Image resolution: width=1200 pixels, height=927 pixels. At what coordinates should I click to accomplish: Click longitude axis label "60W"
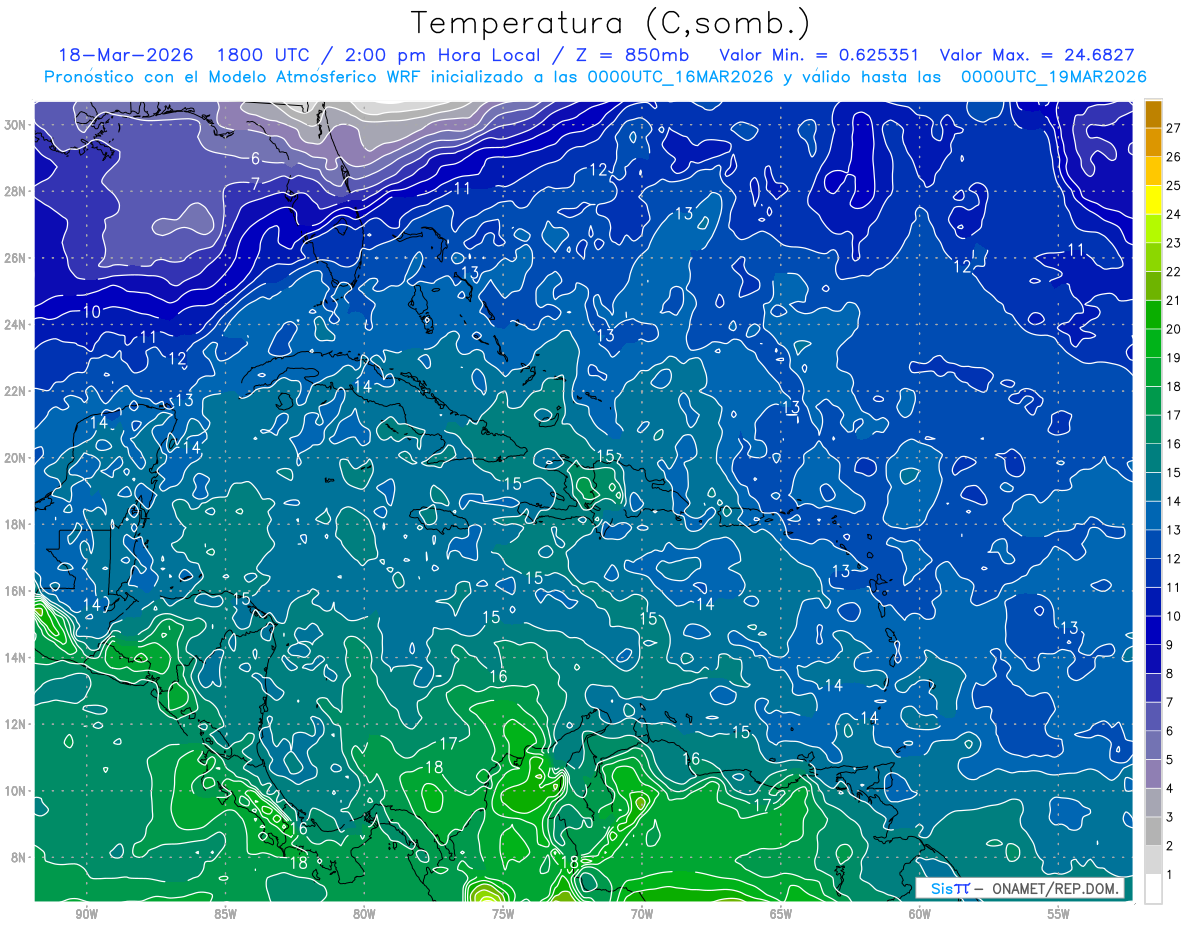pos(920,914)
